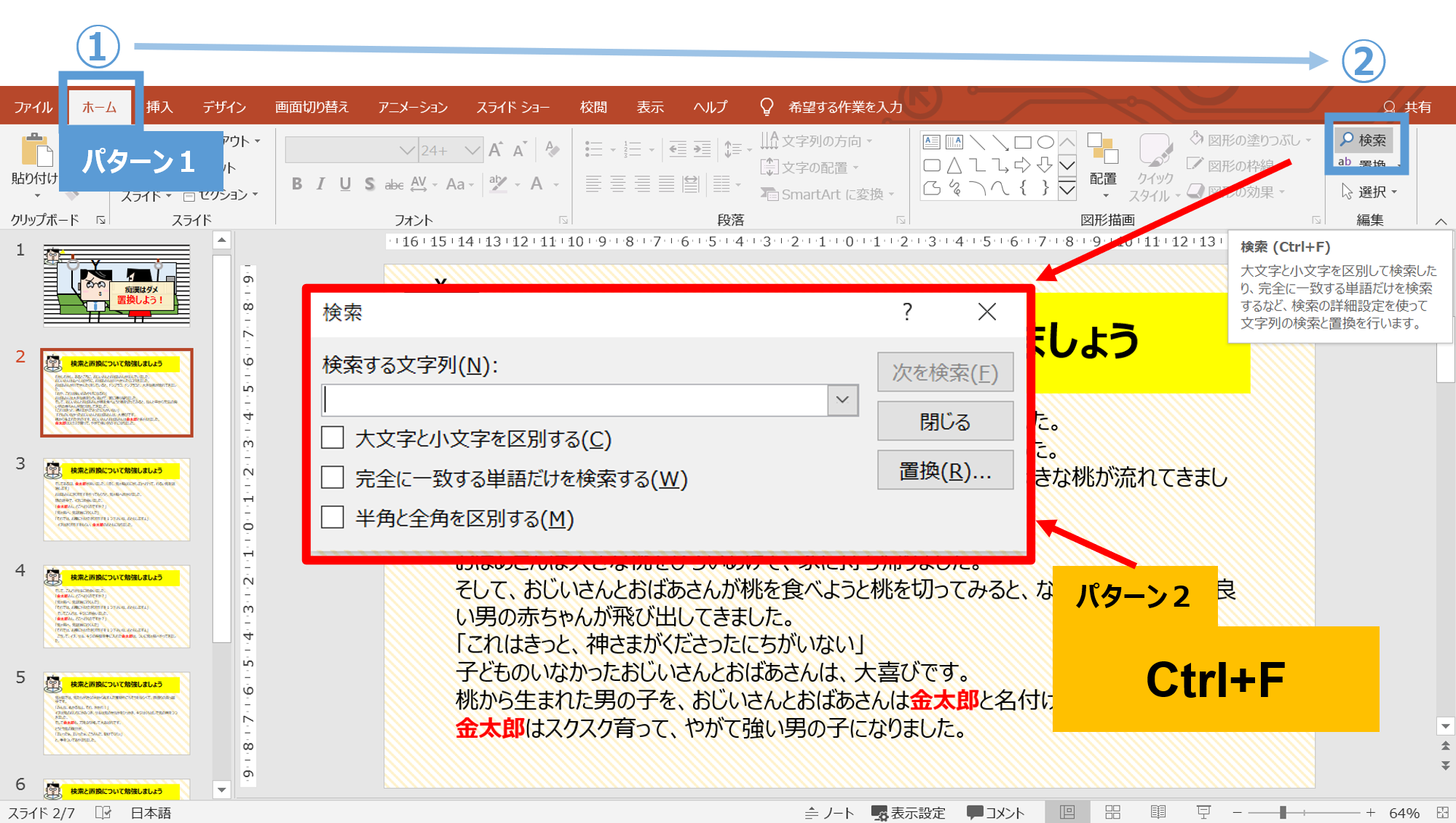The image size is (1456, 823).
Task: Check 完全に一致する単語だけを検索する option
Action: point(333,478)
